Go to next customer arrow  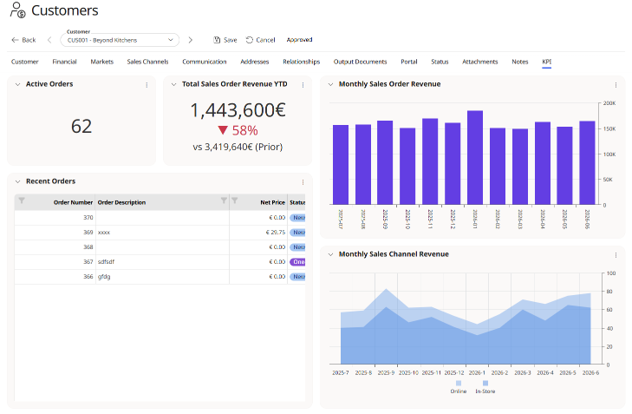[x=190, y=40]
